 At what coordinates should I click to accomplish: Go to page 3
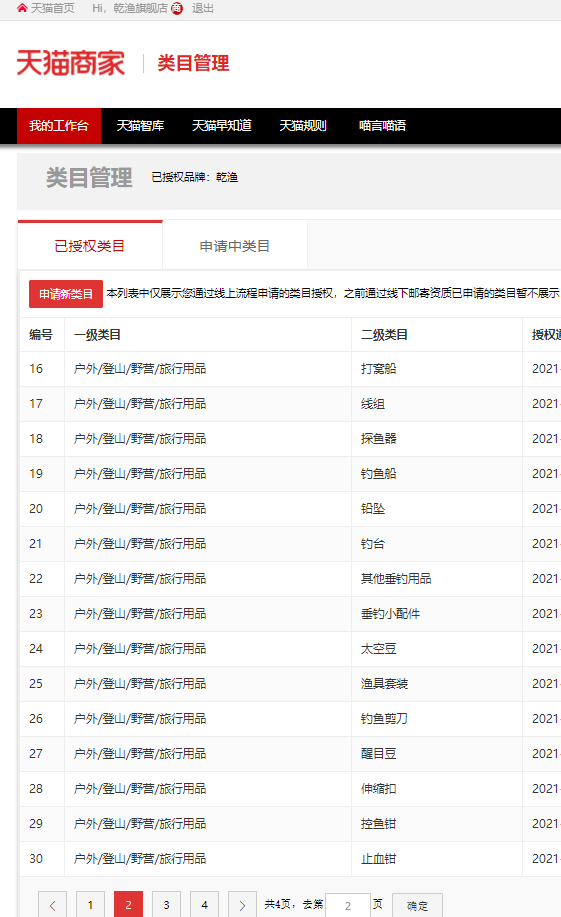tap(166, 905)
